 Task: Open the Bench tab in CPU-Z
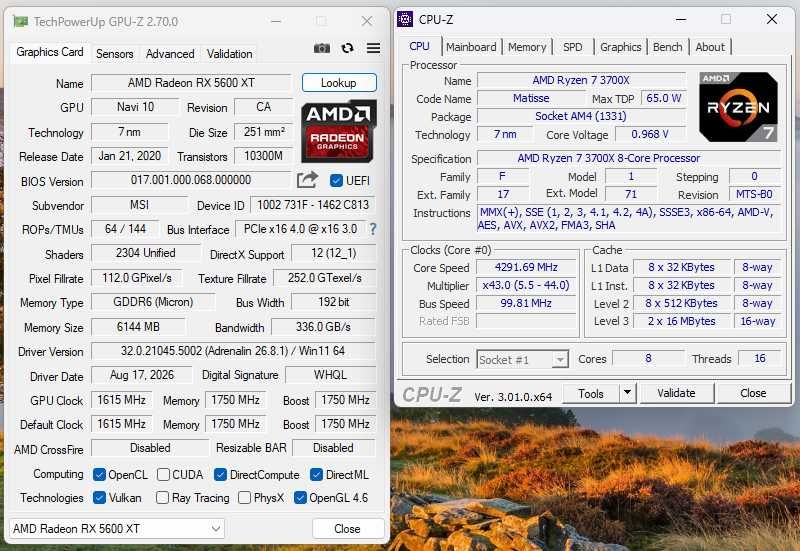(x=667, y=47)
